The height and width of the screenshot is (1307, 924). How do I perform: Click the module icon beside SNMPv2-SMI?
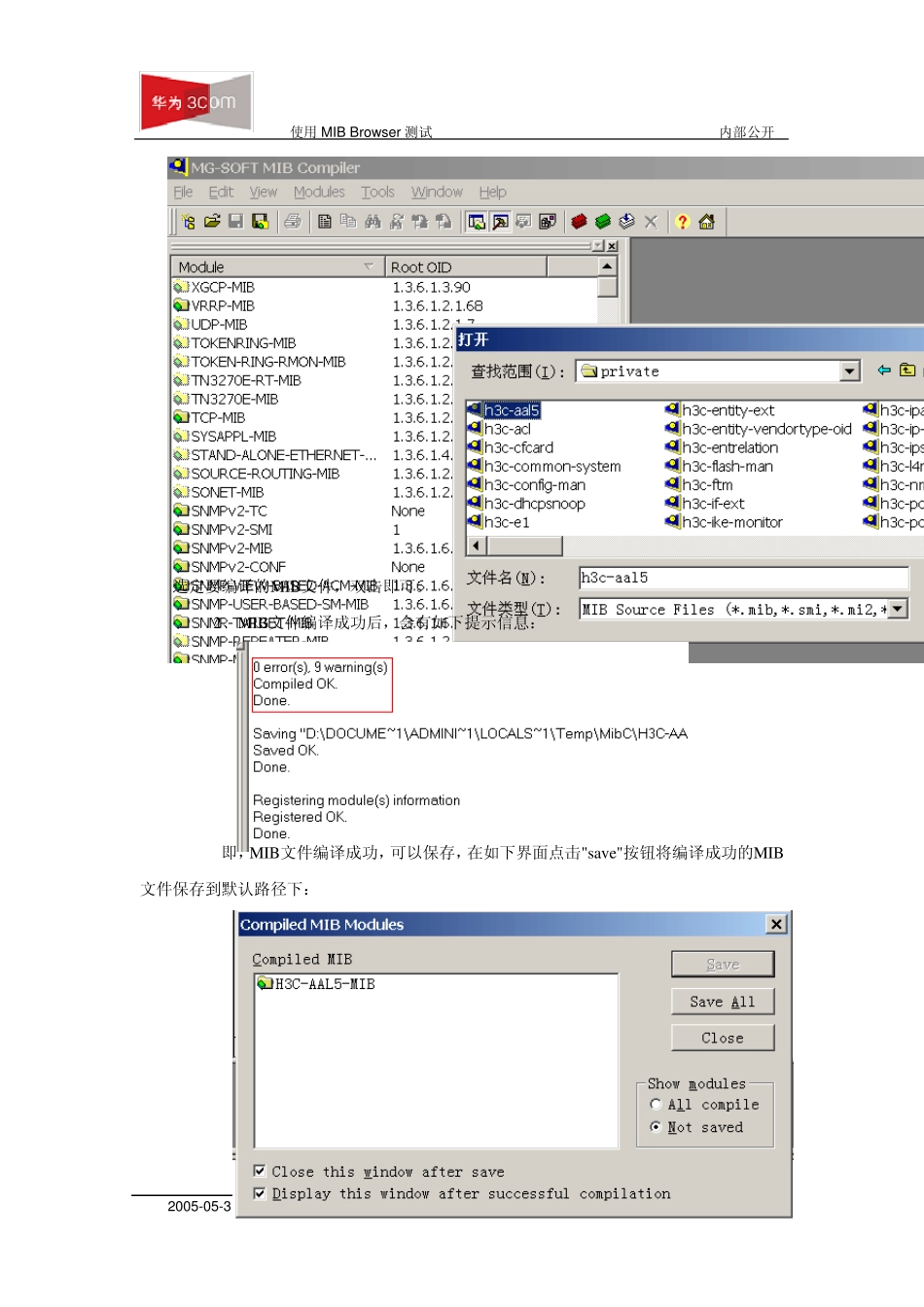[181, 529]
